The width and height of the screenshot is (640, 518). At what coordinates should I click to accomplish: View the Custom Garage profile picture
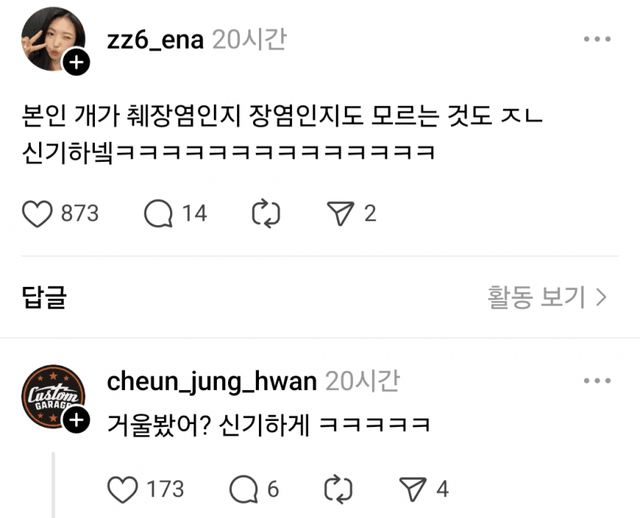tap(53, 396)
